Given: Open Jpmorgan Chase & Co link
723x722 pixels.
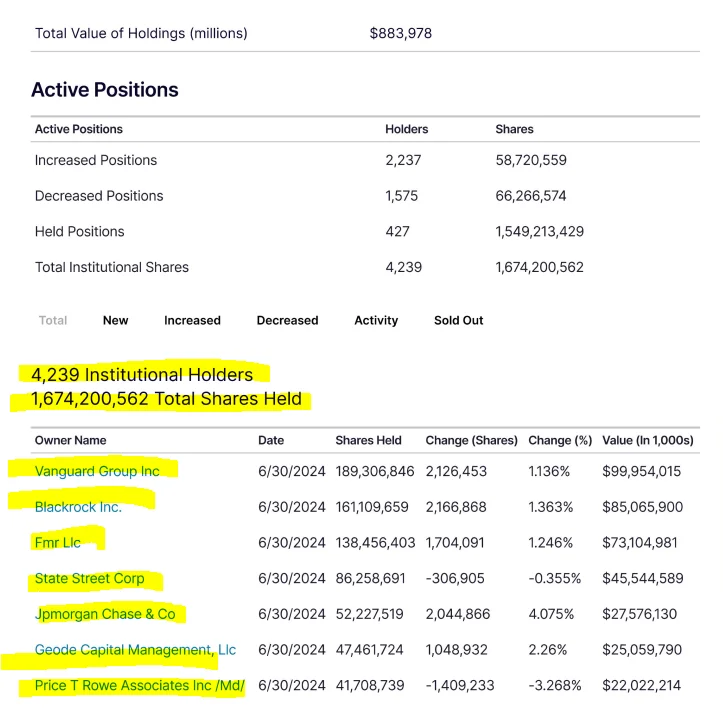Looking at the screenshot, I should (x=105, y=614).
